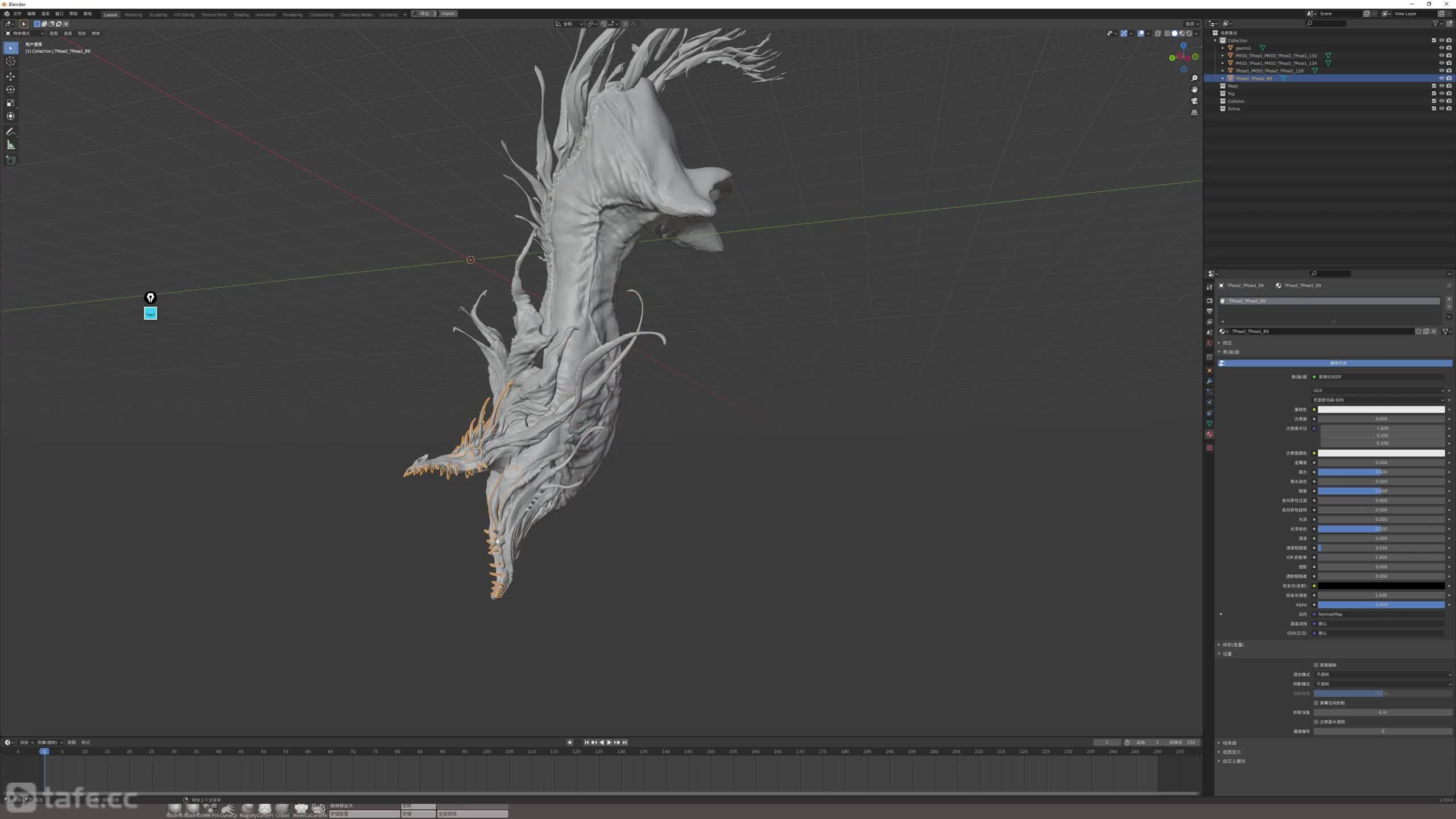1456x819 pixels.
Task: Uncheck the Rig collection checkbox
Action: (x=1434, y=93)
